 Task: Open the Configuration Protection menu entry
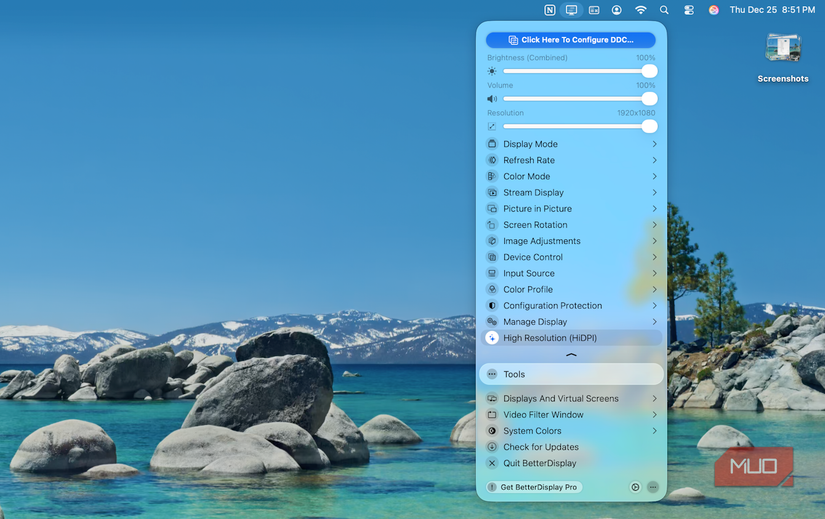(571, 305)
